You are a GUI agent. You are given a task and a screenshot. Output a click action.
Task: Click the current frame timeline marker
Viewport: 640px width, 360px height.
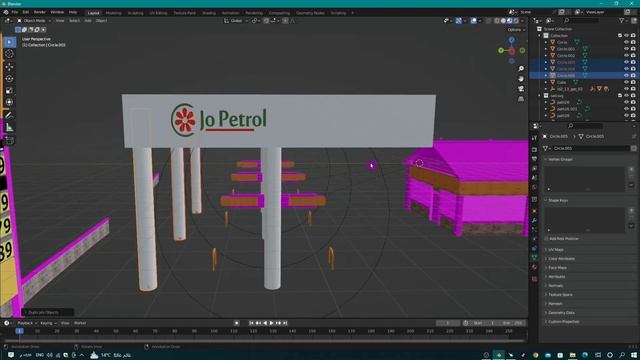coord(20,331)
